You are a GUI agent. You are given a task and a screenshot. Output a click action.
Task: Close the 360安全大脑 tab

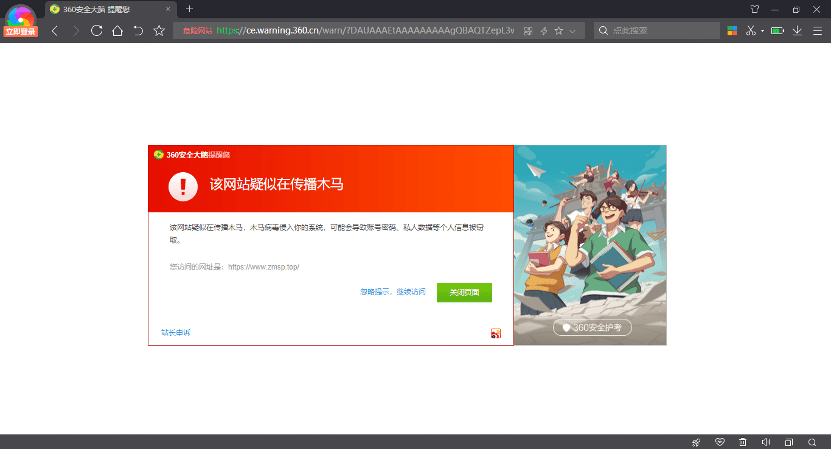pyautogui.click(x=168, y=9)
